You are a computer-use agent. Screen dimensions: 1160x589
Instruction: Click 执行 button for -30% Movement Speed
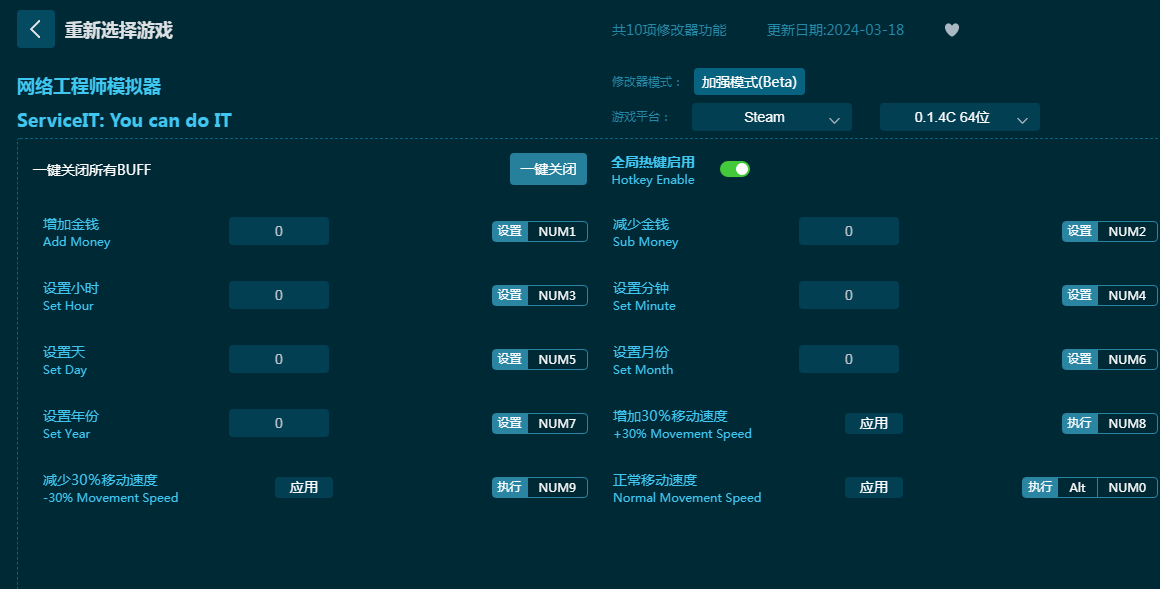(x=510, y=488)
